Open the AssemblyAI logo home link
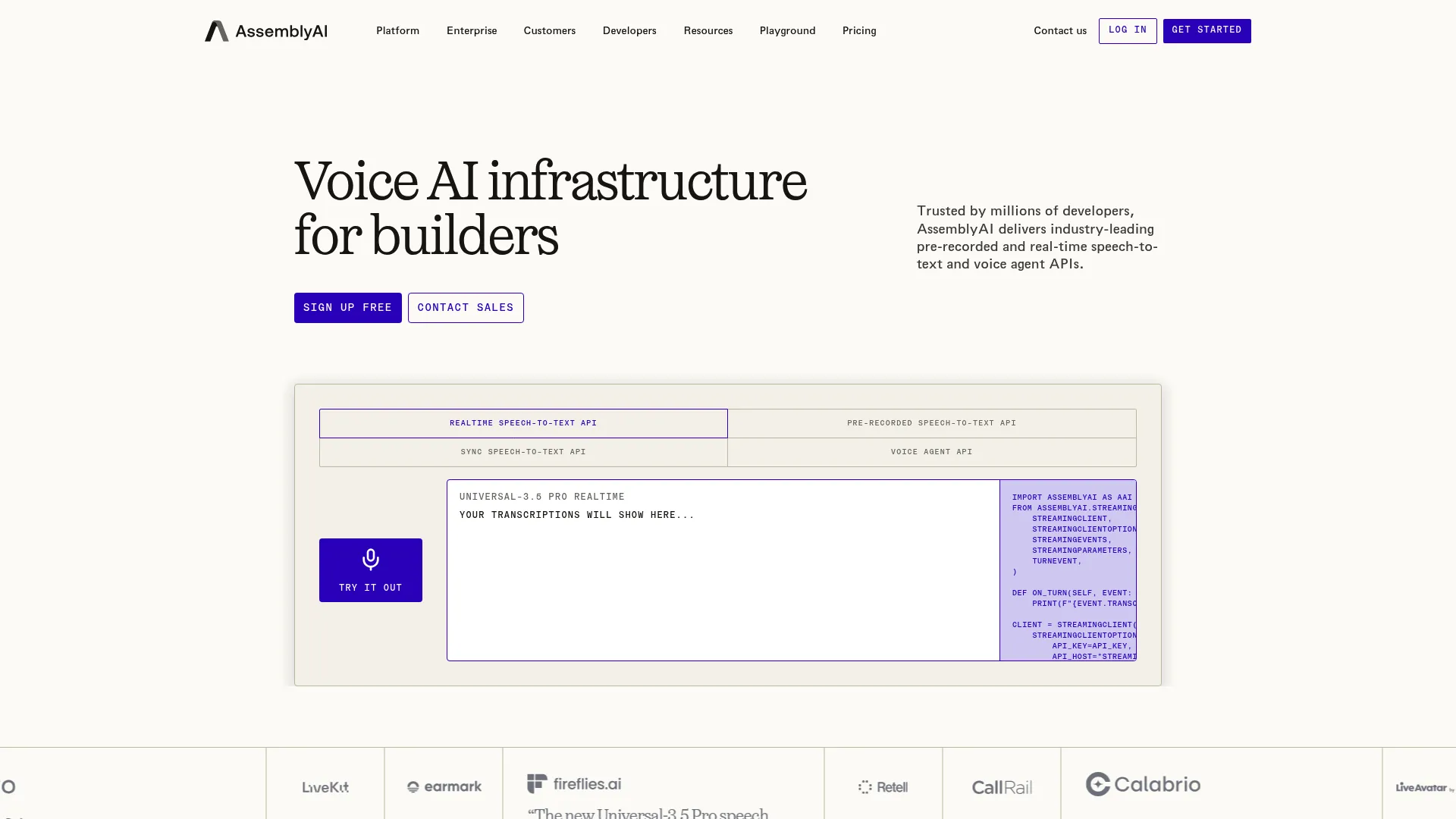 266,31
